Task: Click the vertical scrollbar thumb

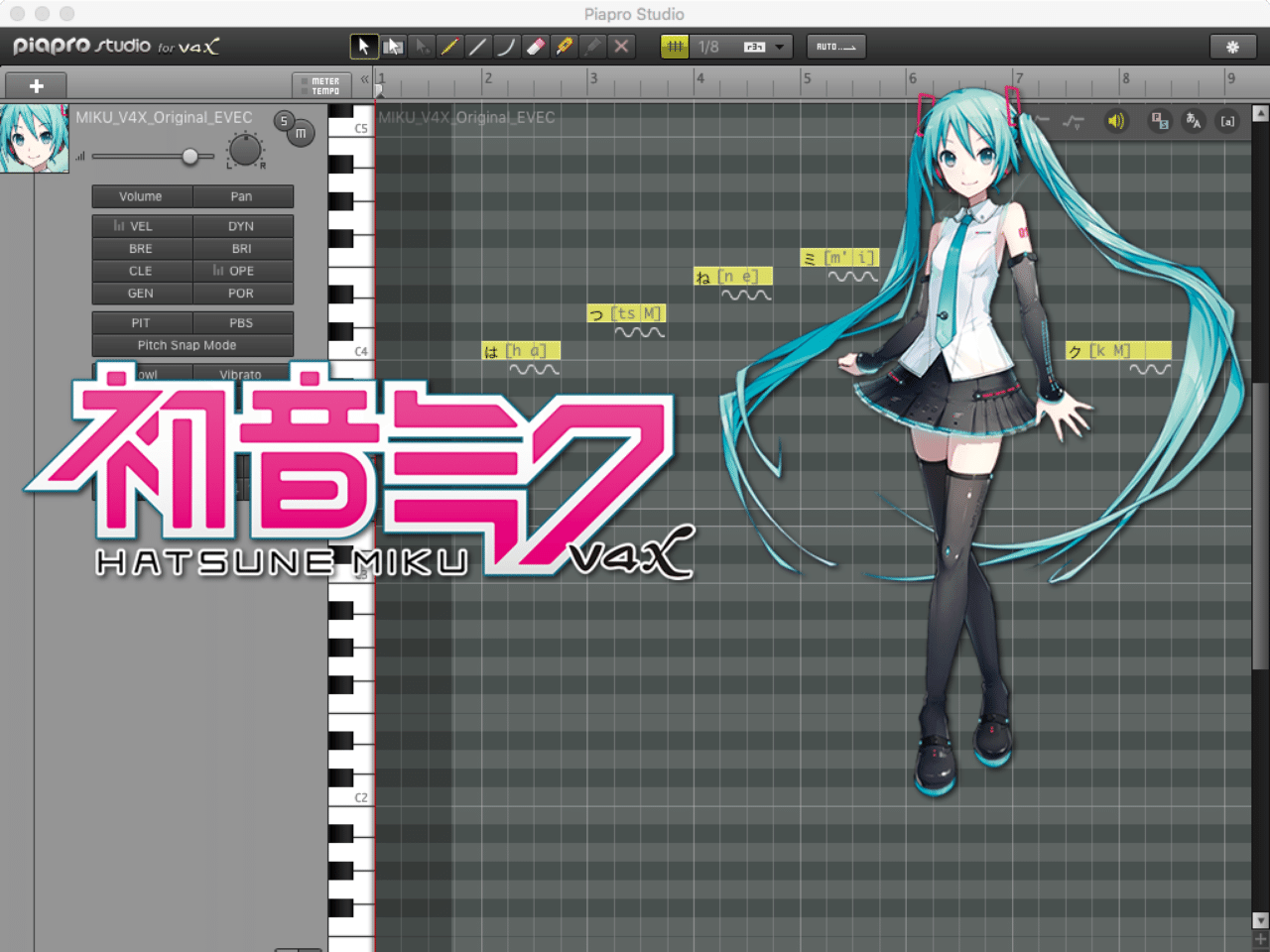Action: click(1260, 526)
